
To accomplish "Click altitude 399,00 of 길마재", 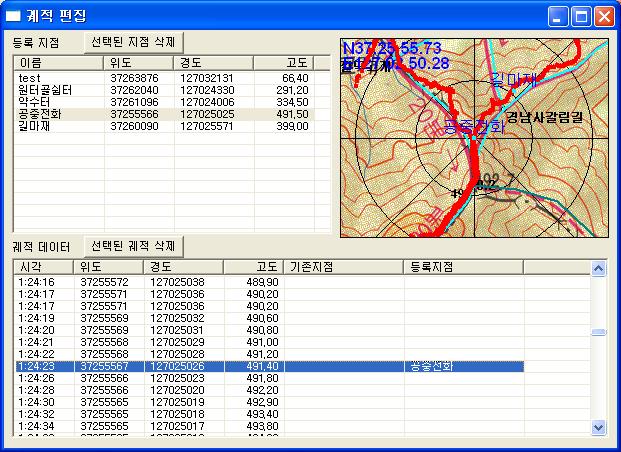I will pyautogui.click(x=292, y=126).
